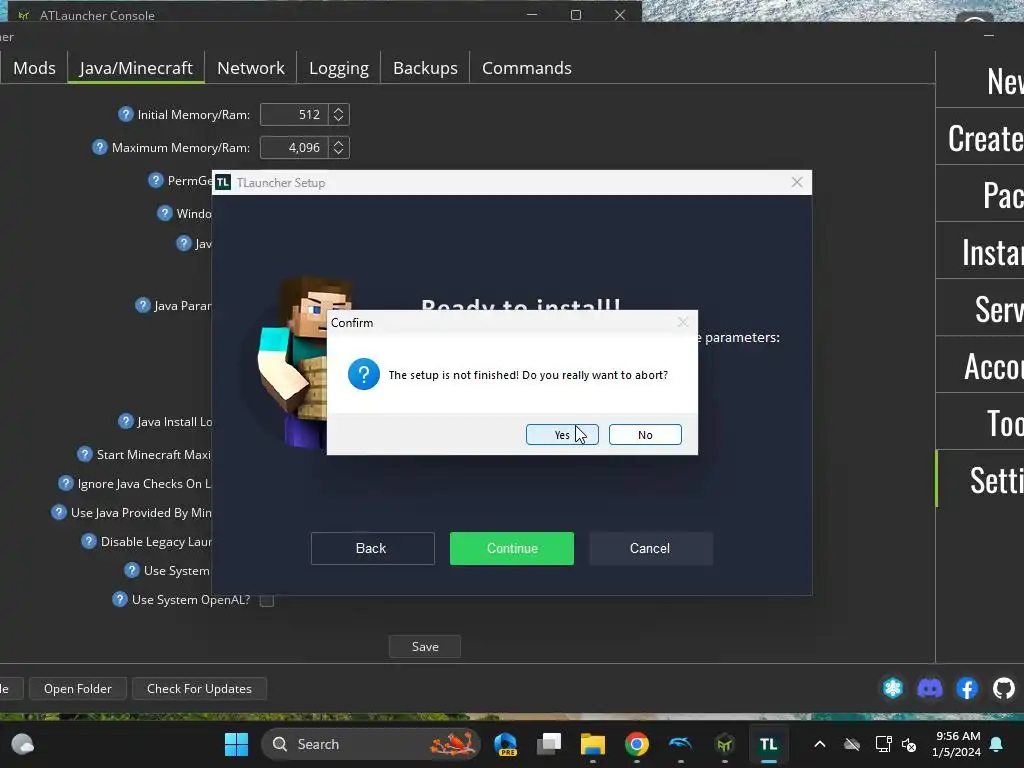
Task: Open Instances in ATLauncher sidebar
Action: (x=980, y=252)
